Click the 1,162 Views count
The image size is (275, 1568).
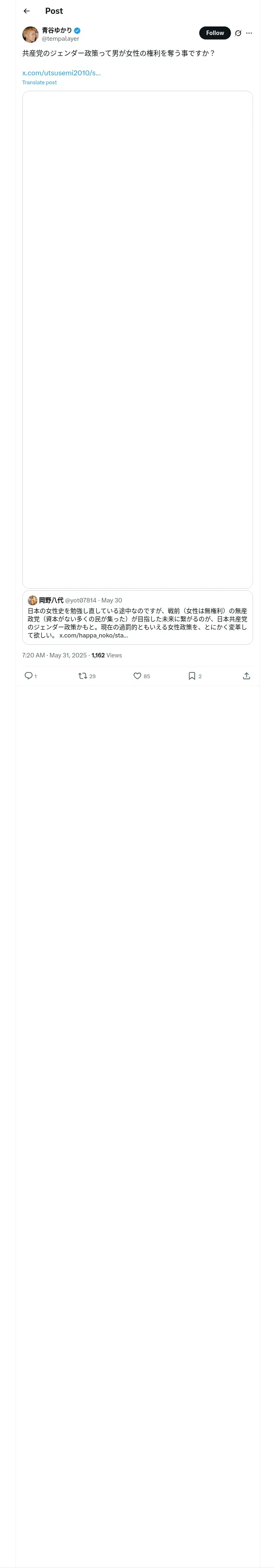(107, 655)
